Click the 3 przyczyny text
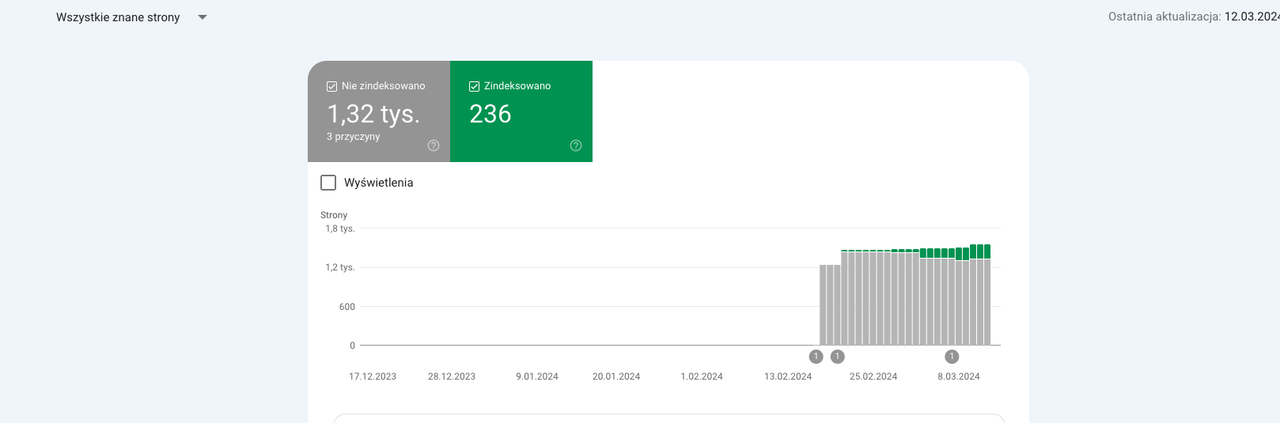The height and width of the screenshot is (423, 1280). click(x=354, y=136)
